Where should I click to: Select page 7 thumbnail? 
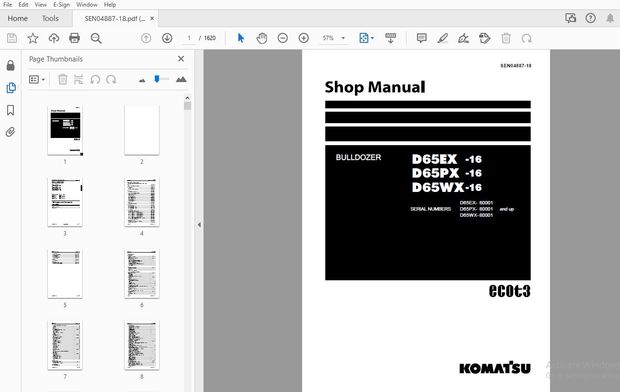coord(65,345)
